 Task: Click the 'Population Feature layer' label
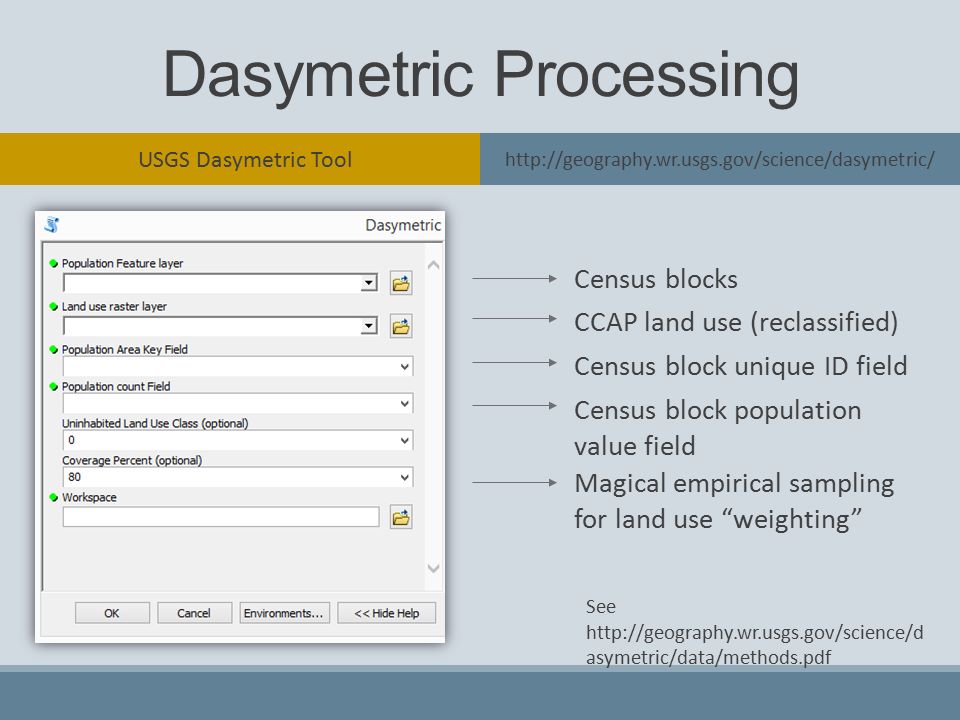pyautogui.click(x=122, y=263)
